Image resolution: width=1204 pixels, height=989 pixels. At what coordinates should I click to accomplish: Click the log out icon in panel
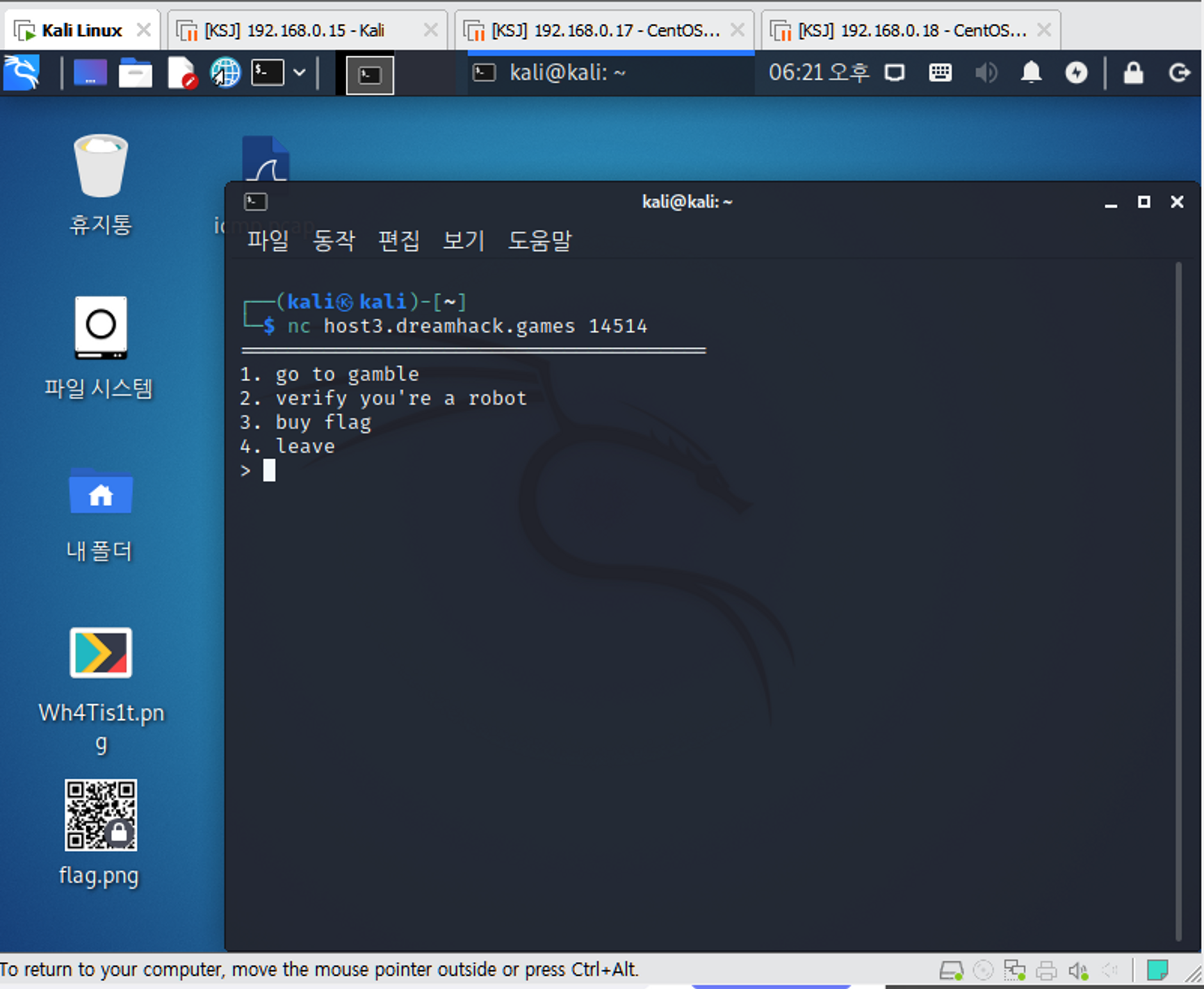tap(1179, 73)
